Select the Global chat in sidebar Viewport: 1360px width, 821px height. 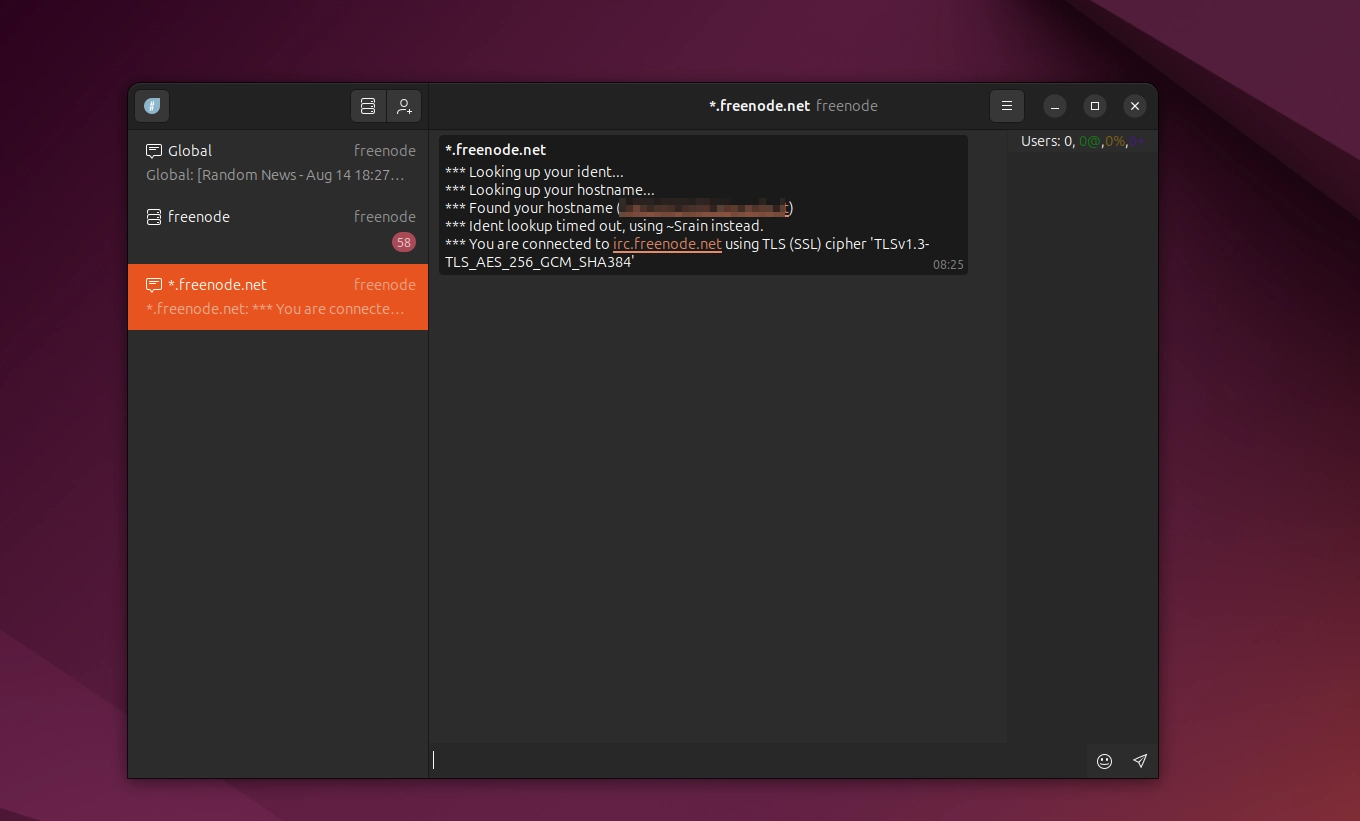[278, 163]
